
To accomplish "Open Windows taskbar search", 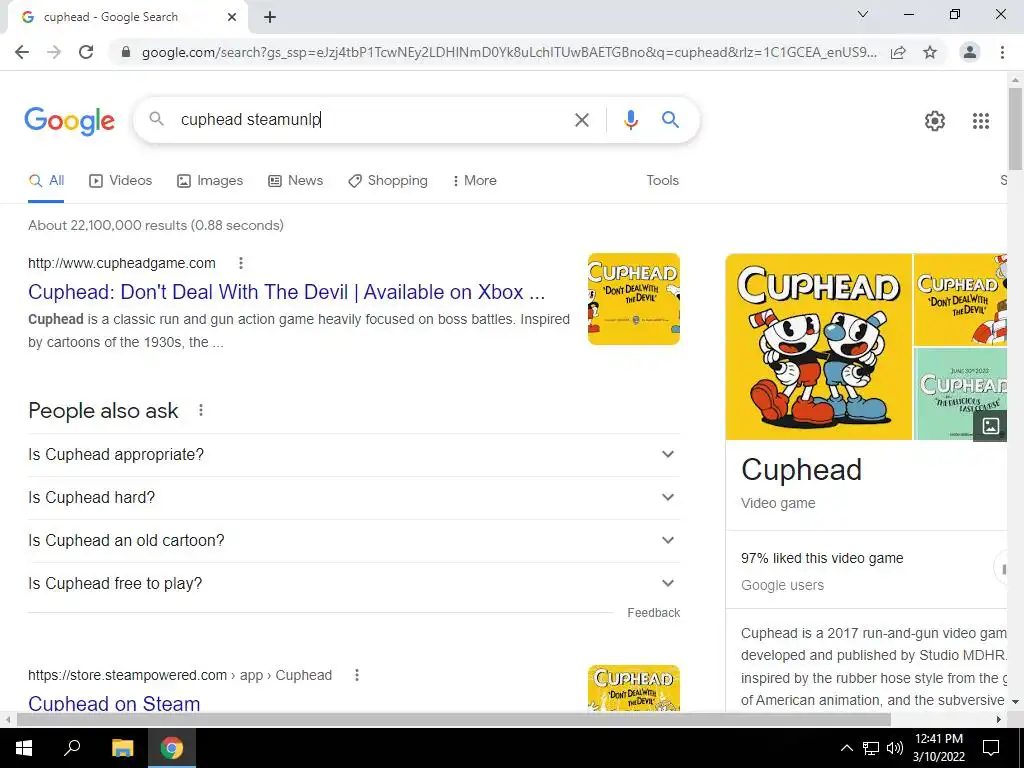I will coord(72,748).
